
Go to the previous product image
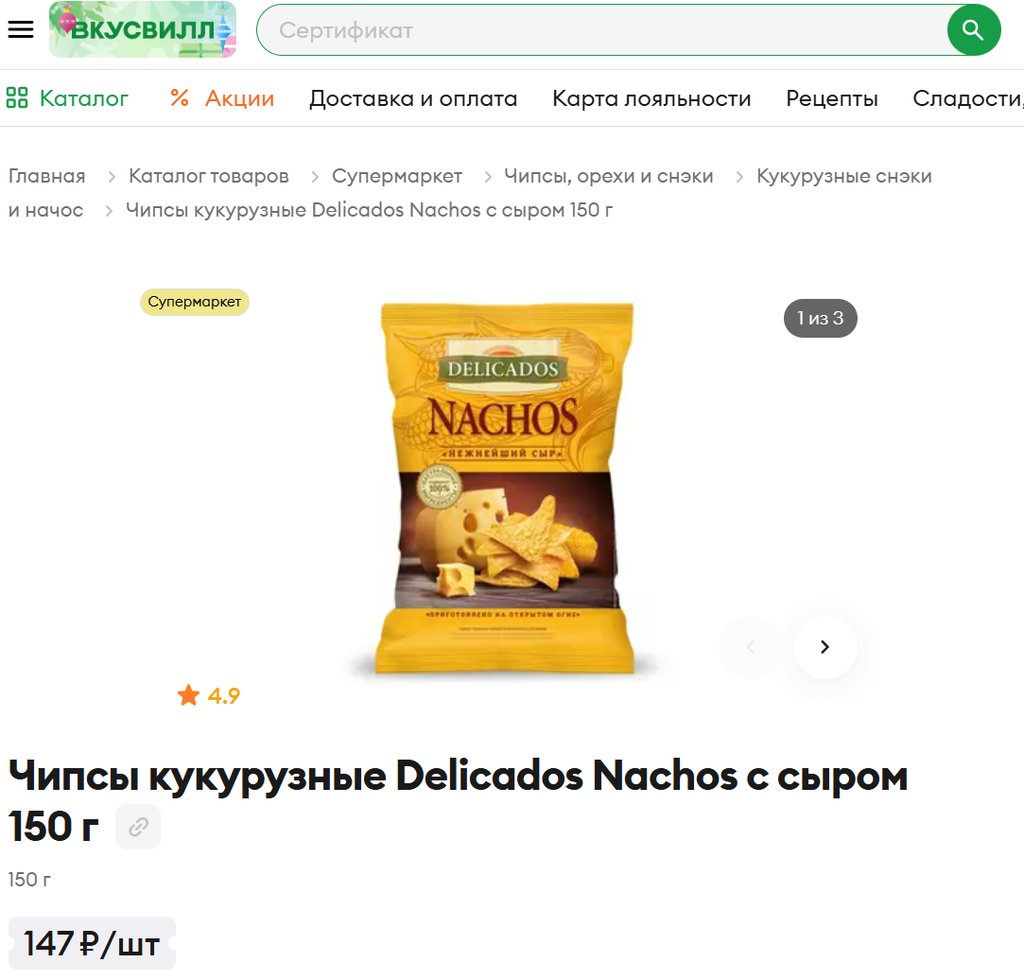(x=751, y=646)
